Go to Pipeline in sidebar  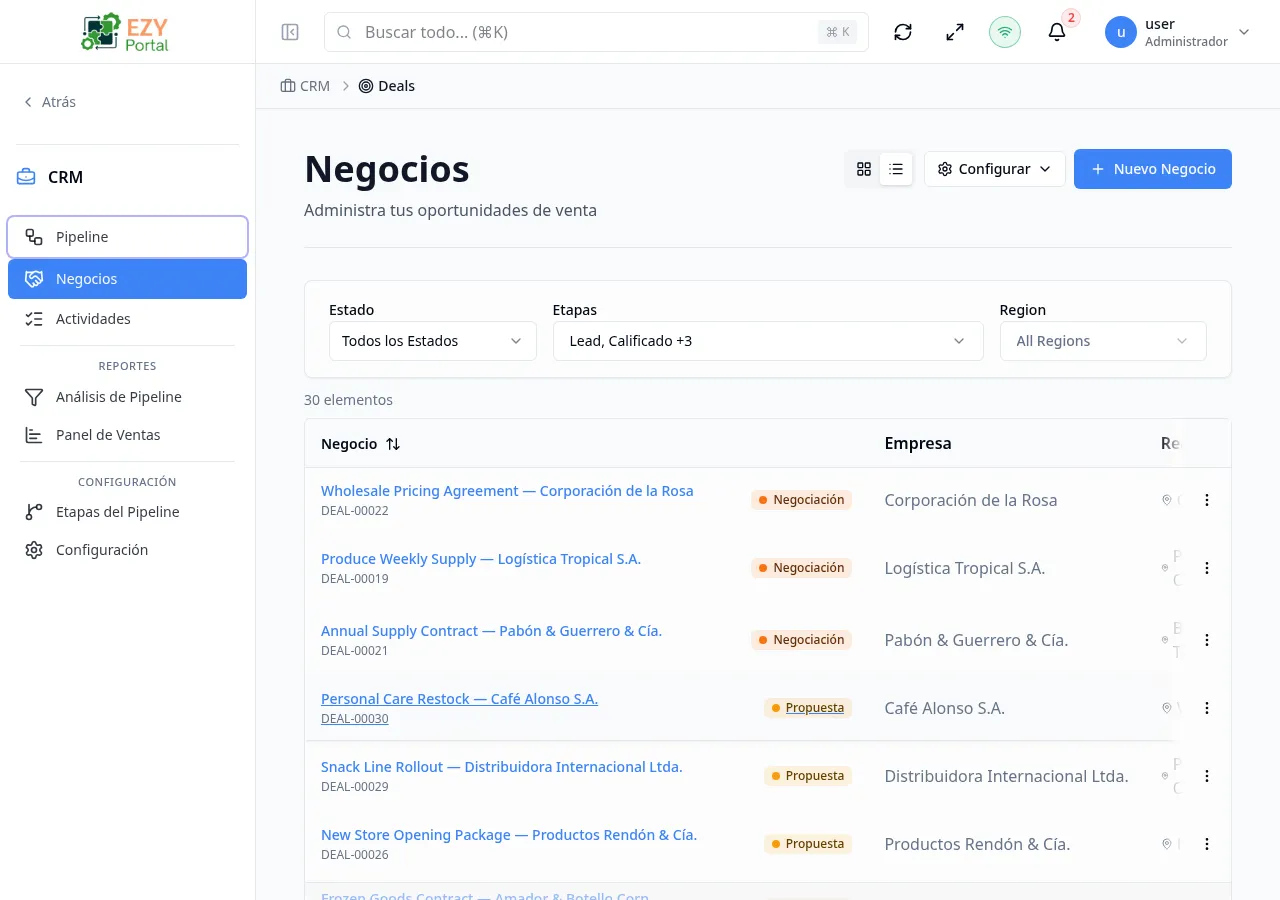click(x=127, y=237)
